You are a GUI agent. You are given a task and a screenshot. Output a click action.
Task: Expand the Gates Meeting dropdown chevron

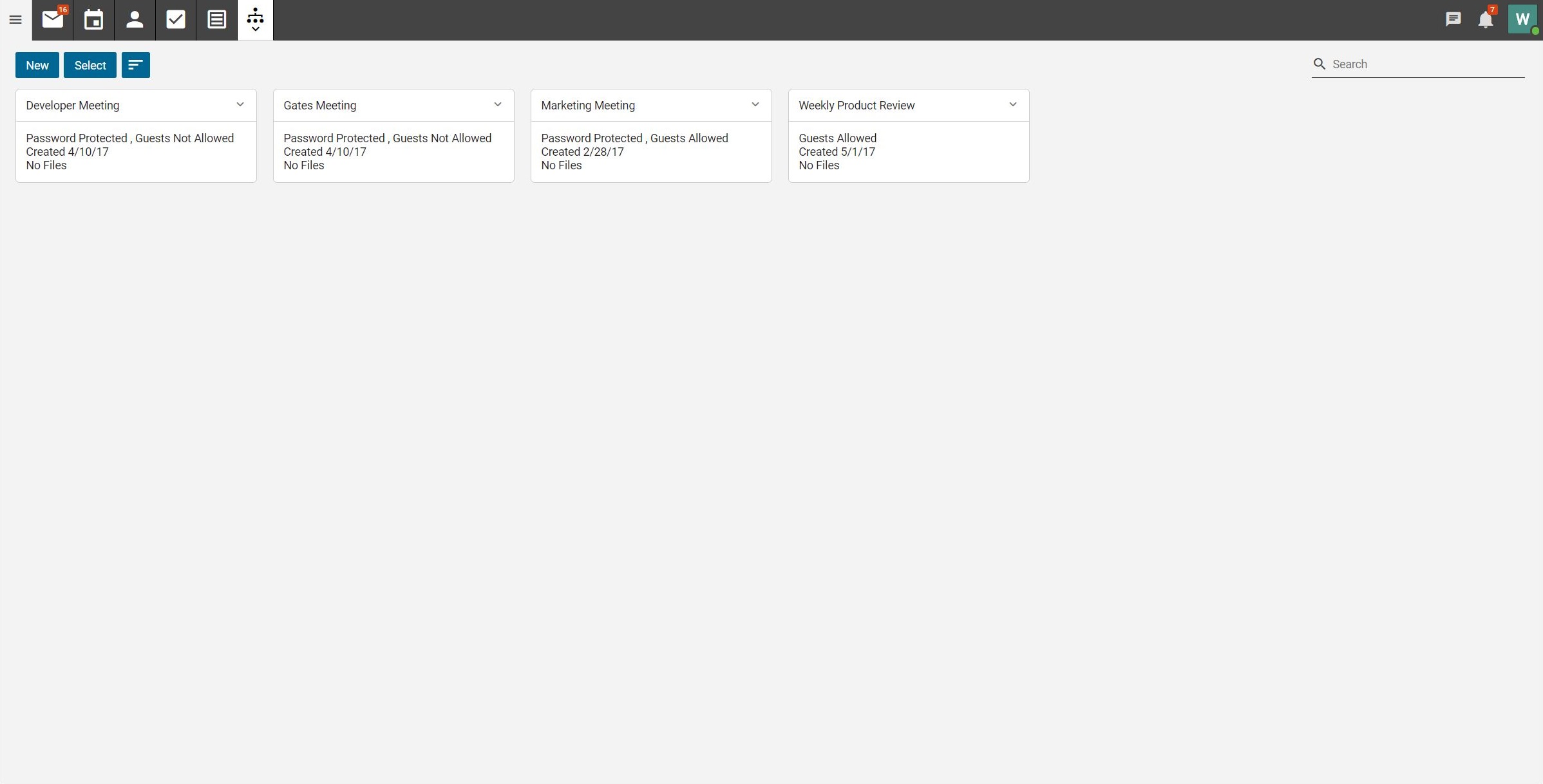point(496,104)
